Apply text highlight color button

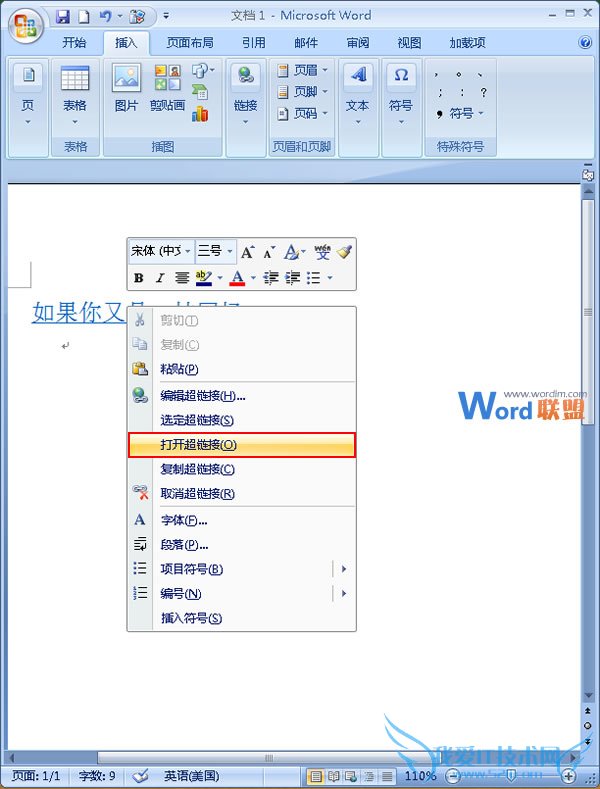tap(204, 277)
